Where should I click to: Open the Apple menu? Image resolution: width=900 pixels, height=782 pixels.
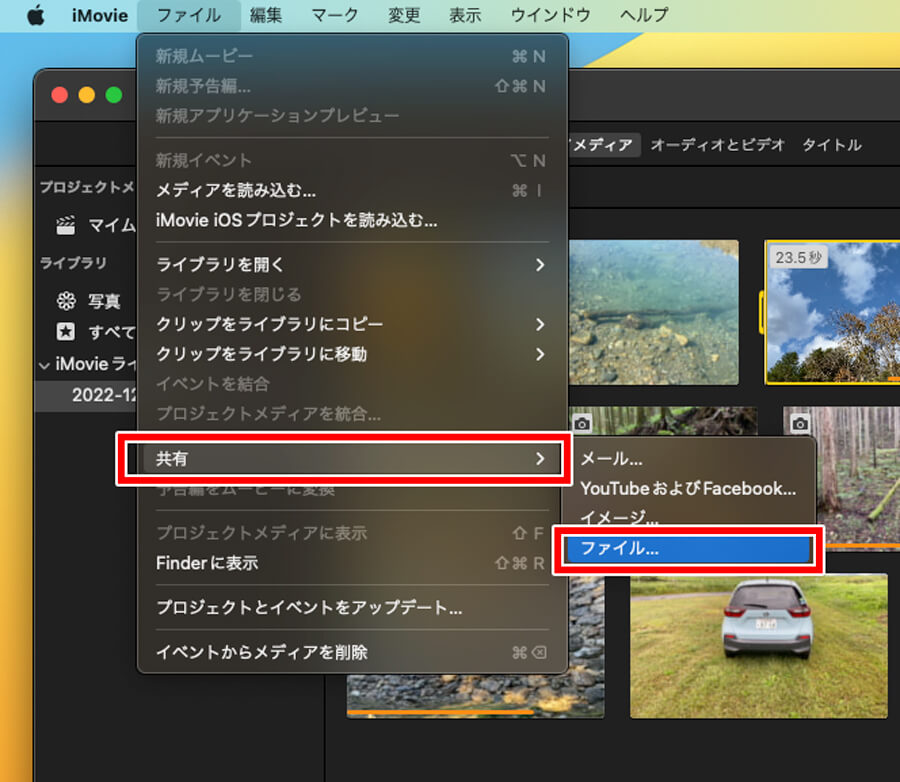coord(36,15)
